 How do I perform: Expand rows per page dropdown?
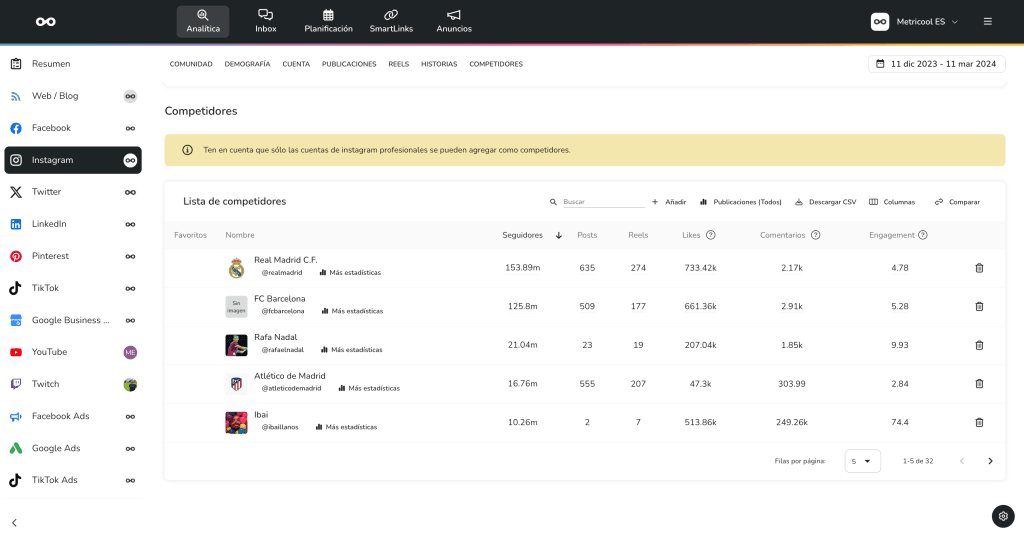pos(862,461)
